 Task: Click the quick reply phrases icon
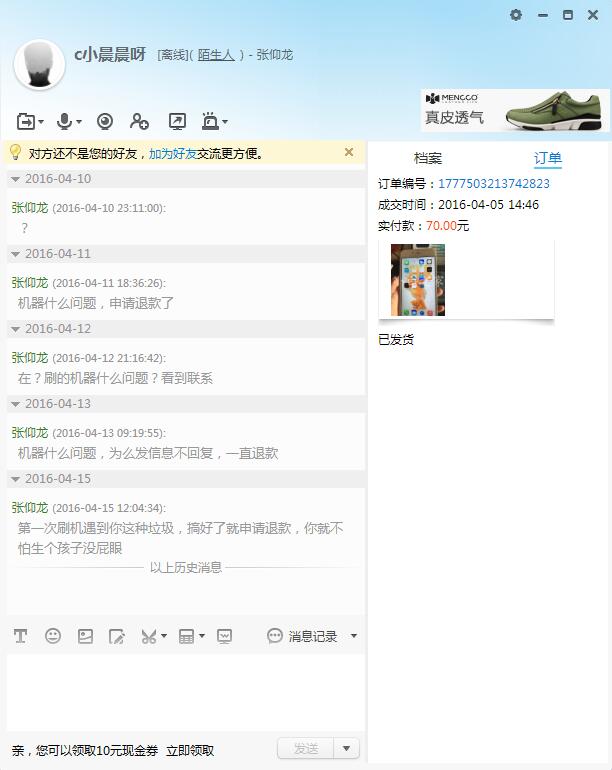click(x=224, y=636)
